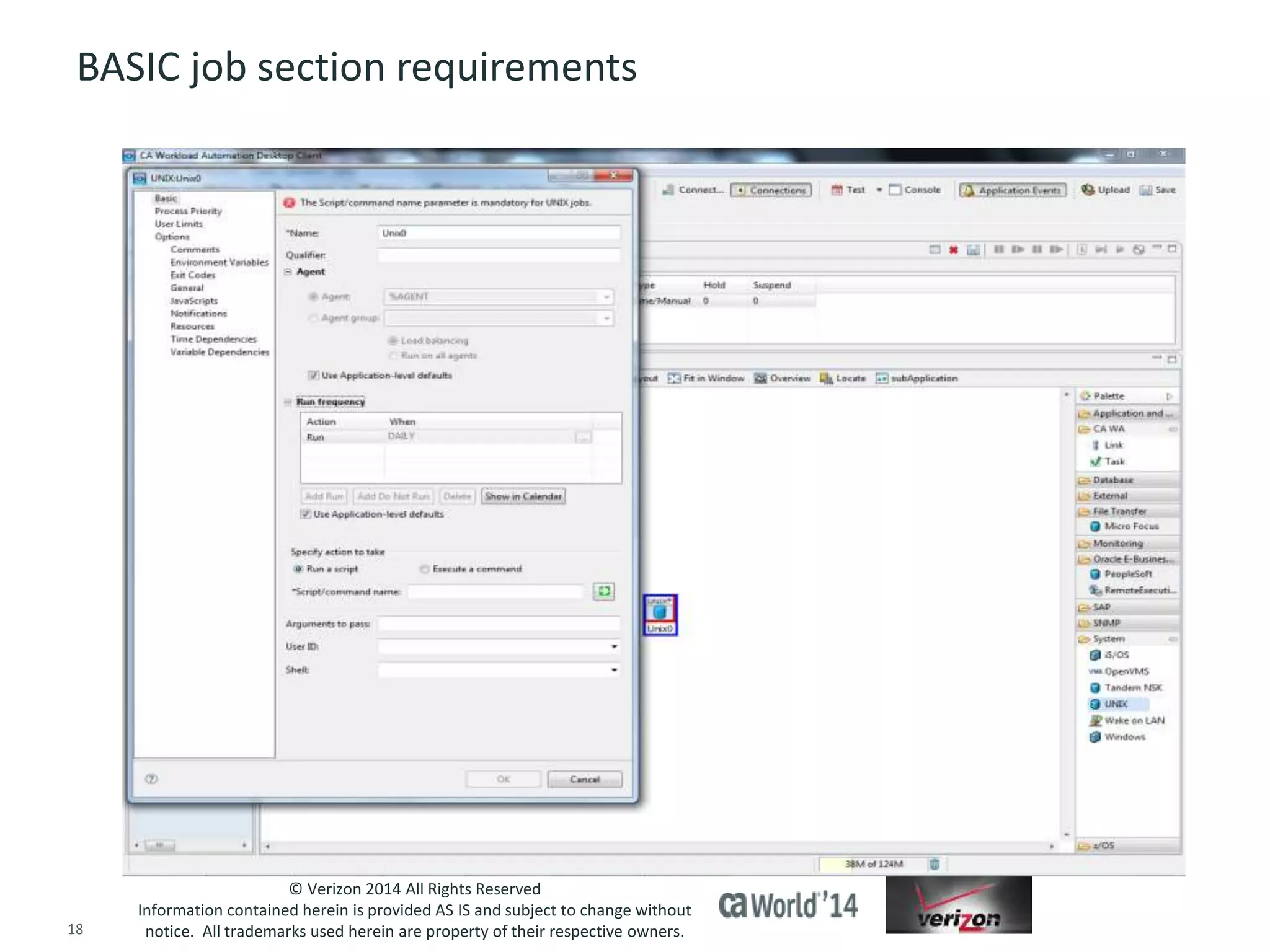The width and height of the screenshot is (1270, 952).
Task: Click the Application Events button
Action: click(x=1013, y=190)
